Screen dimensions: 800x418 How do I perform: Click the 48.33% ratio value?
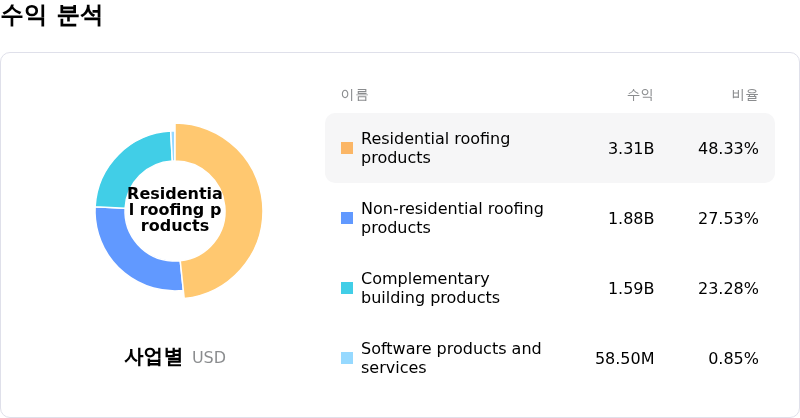click(x=728, y=148)
